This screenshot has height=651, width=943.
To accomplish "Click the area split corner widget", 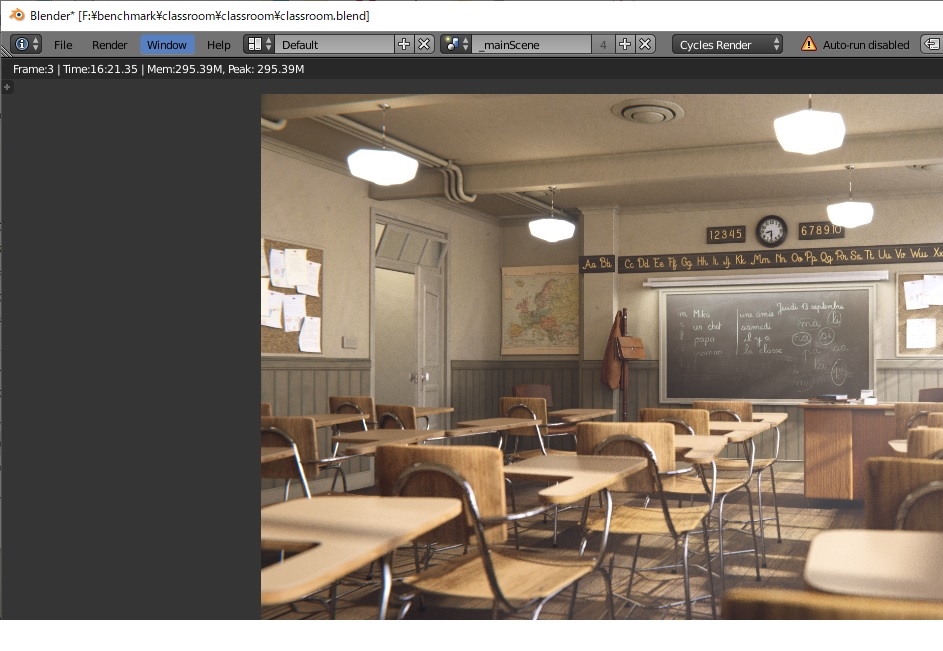I will (5, 52).
